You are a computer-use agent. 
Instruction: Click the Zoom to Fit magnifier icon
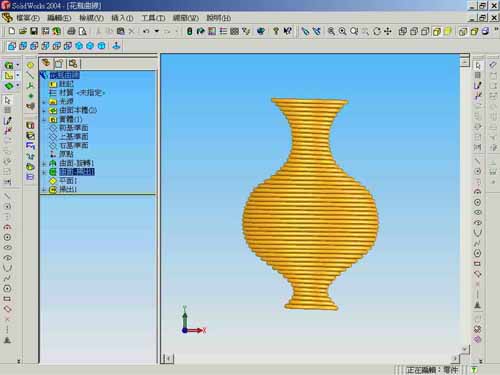click(331, 31)
